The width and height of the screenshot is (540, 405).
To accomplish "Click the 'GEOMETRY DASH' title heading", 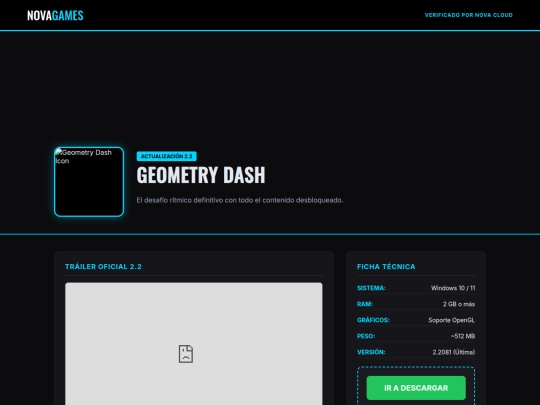I will (x=201, y=175).
